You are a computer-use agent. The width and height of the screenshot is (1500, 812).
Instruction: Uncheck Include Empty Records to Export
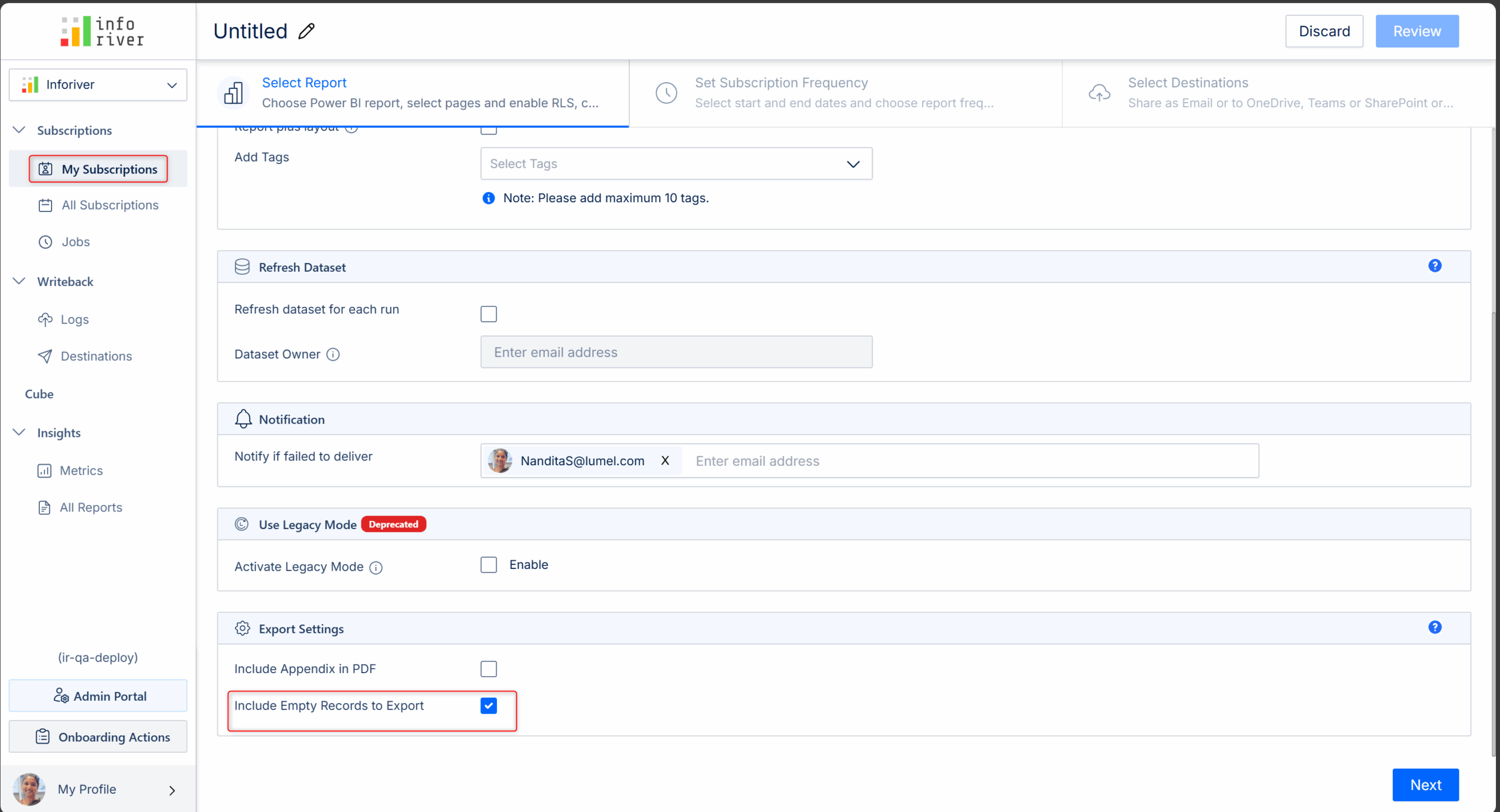click(489, 705)
